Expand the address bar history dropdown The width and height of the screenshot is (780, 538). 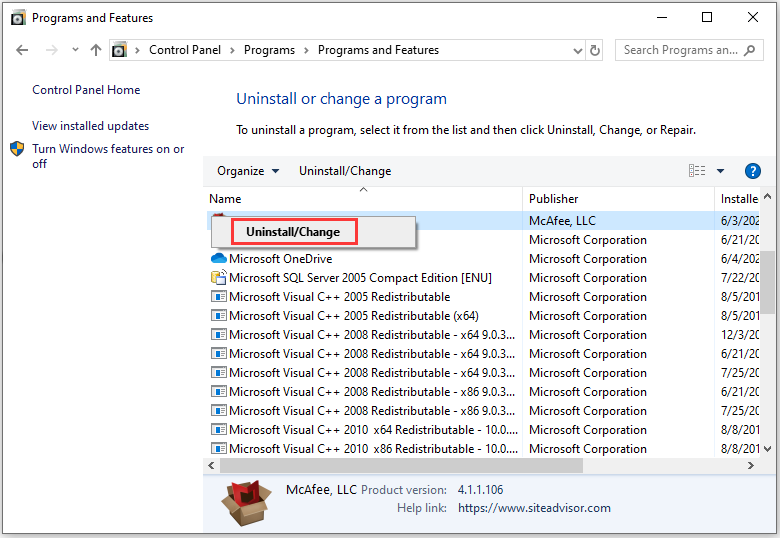578,51
